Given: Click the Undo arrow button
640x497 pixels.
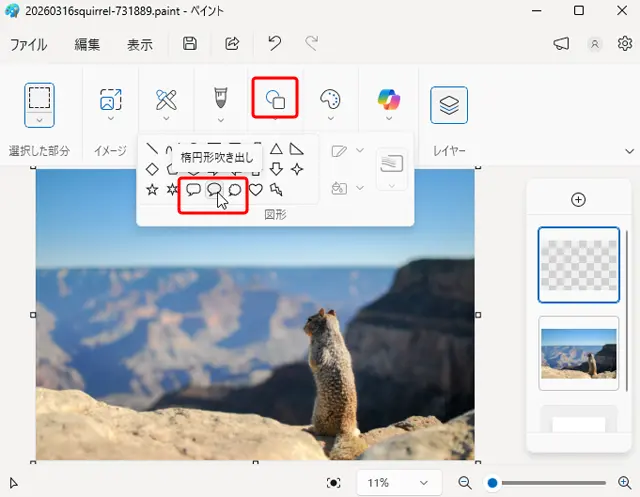Looking at the screenshot, I should (x=274, y=44).
